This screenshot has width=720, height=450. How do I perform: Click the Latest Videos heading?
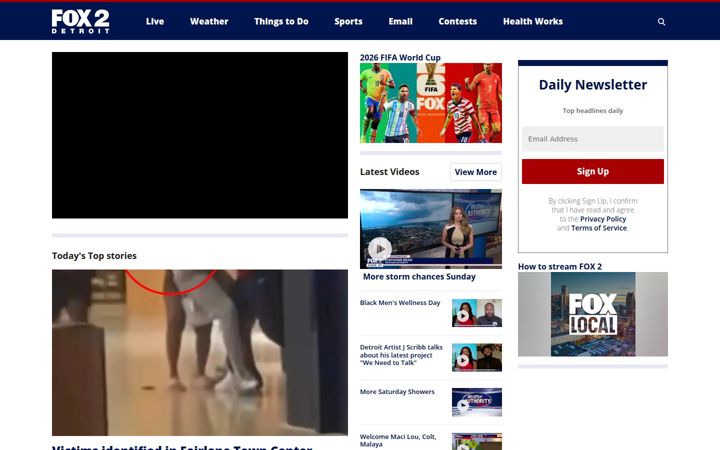389,172
